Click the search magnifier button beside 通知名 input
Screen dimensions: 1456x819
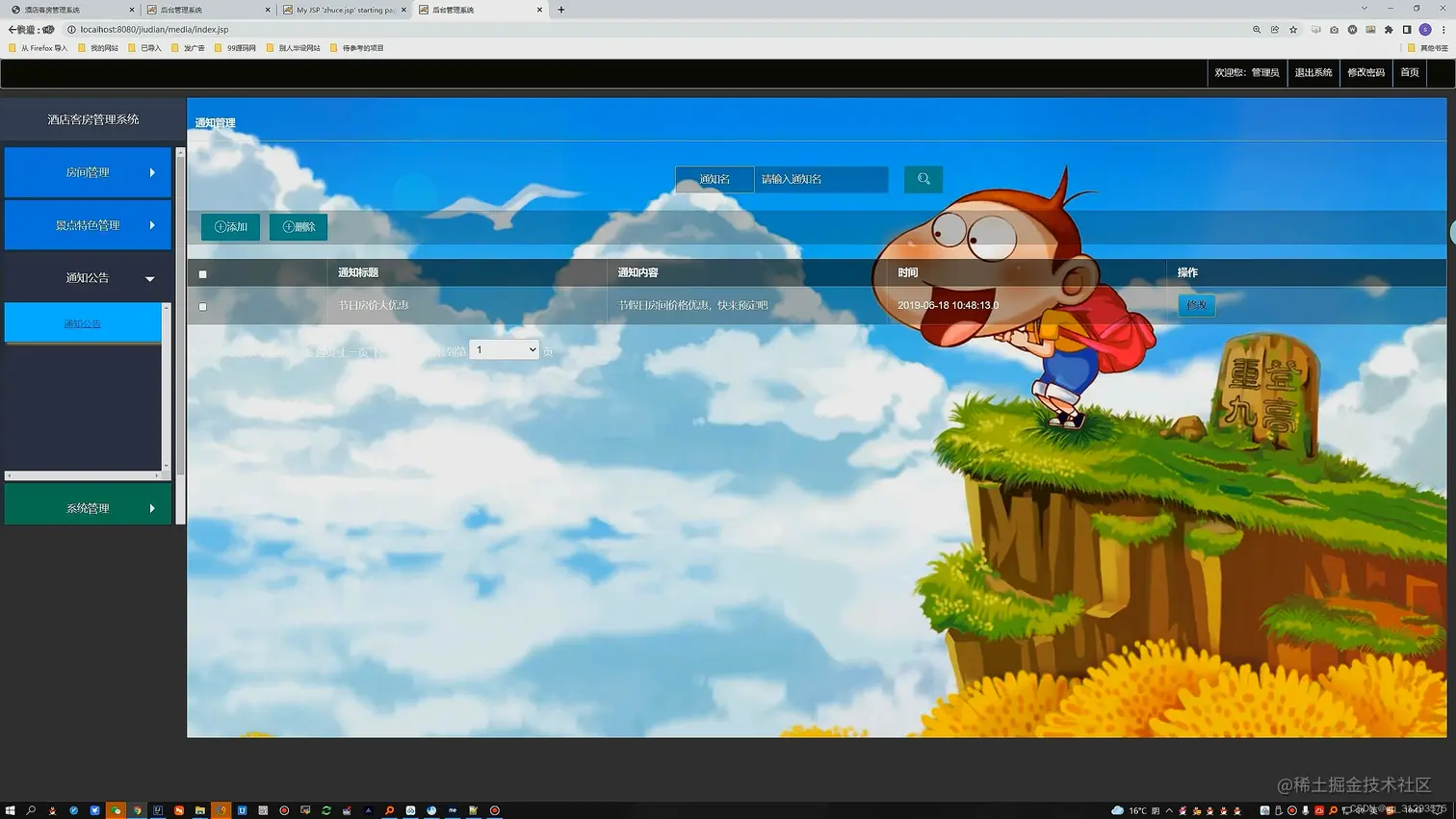point(923,179)
